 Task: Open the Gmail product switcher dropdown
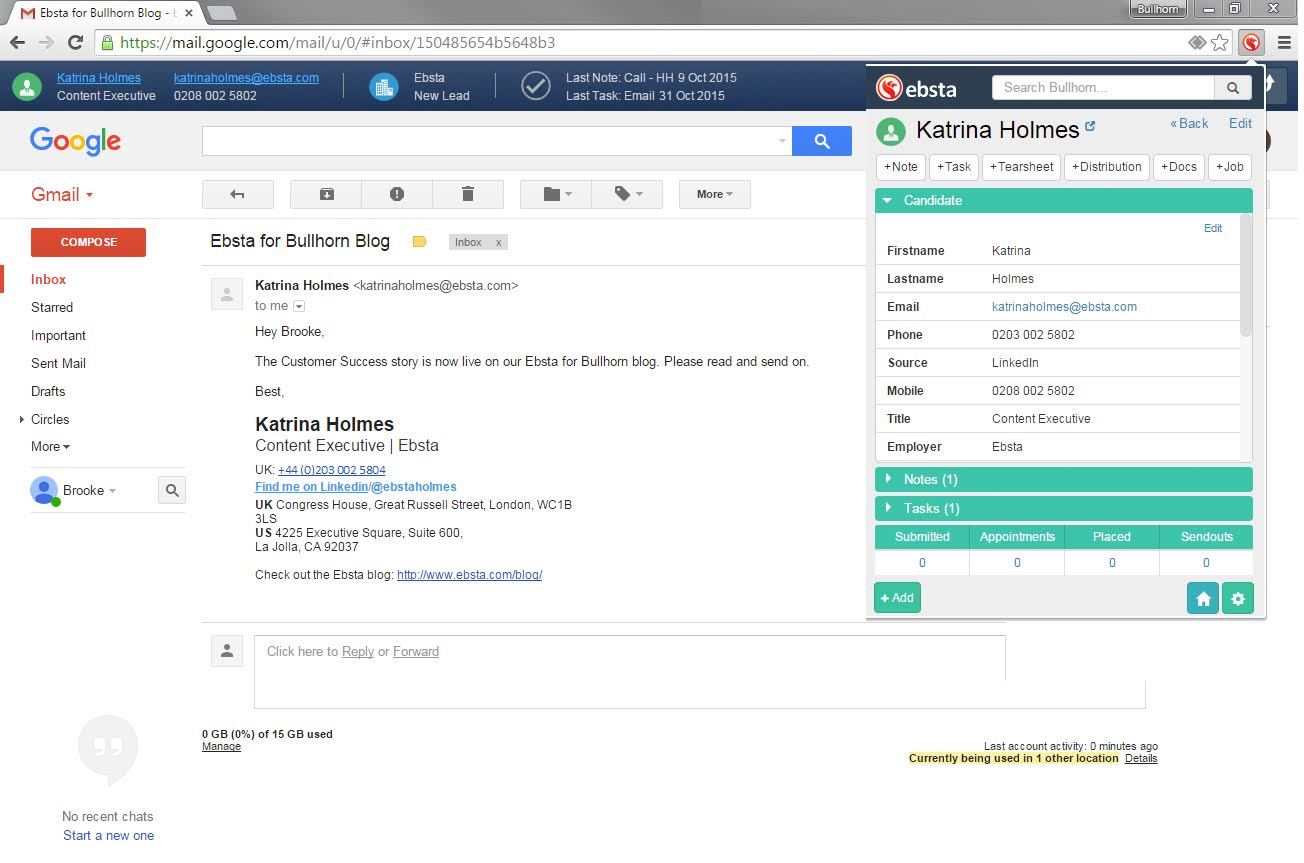coord(62,194)
